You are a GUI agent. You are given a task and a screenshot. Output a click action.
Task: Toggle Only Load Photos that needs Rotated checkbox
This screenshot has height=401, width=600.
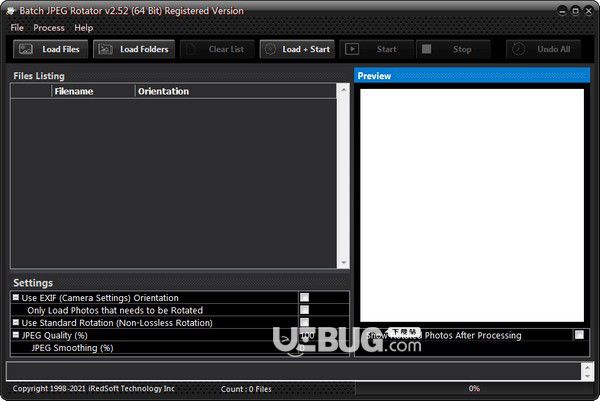coord(305,310)
